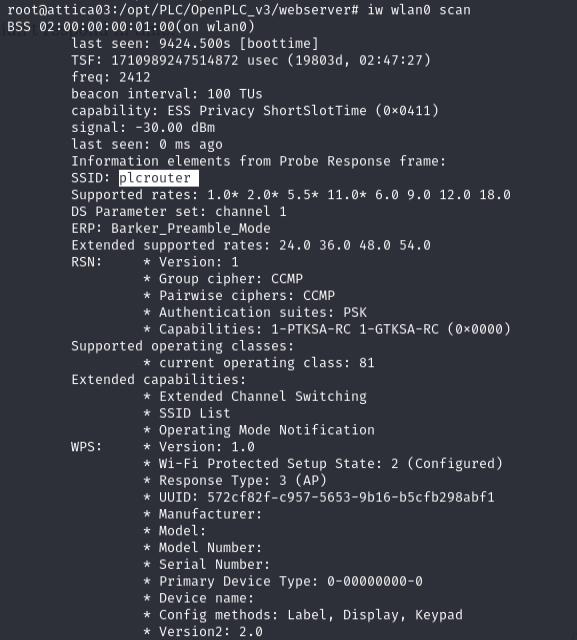Click the ERP Barker_Preamble_Mode line
This screenshot has height=640, width=577.
pos(171,228)
